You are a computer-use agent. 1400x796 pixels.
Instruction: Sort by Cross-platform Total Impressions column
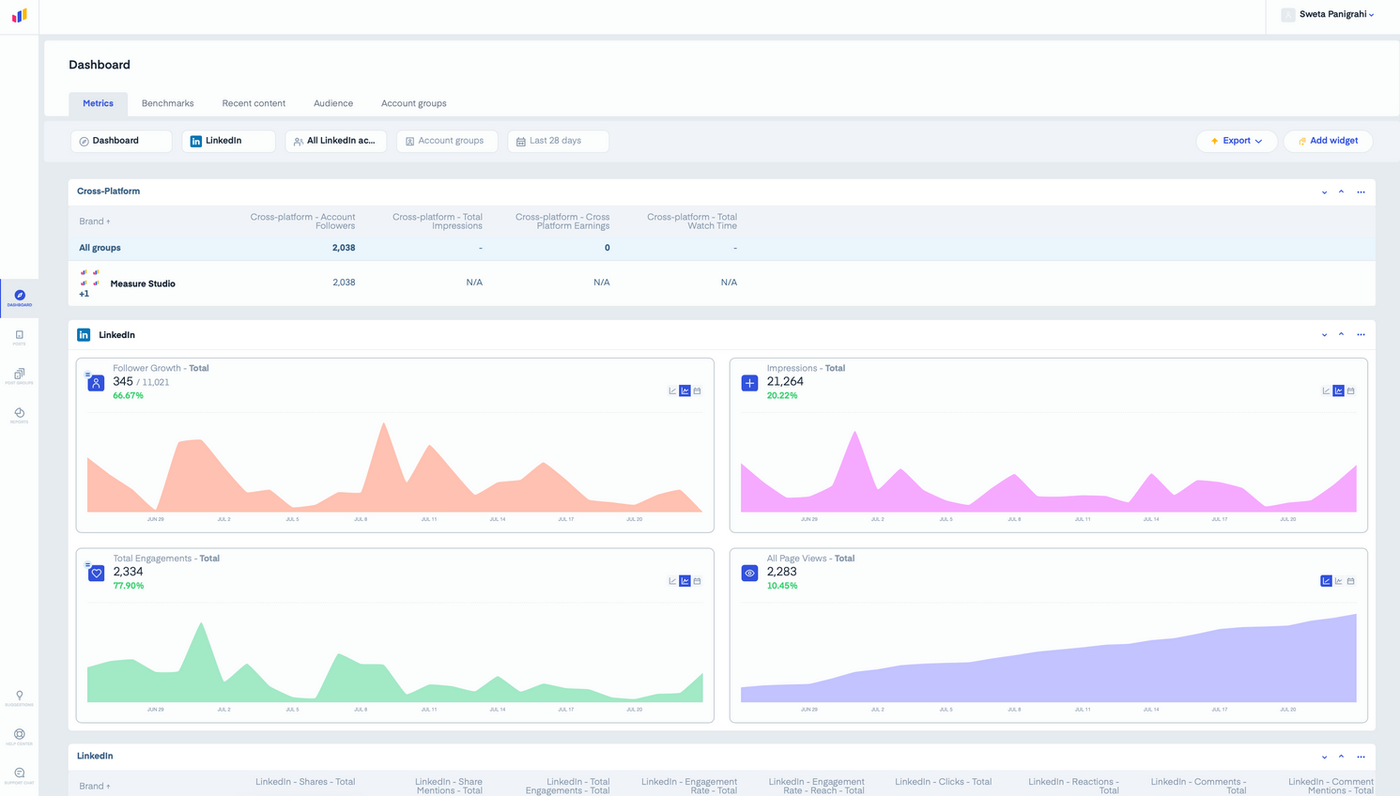[438, 221]
